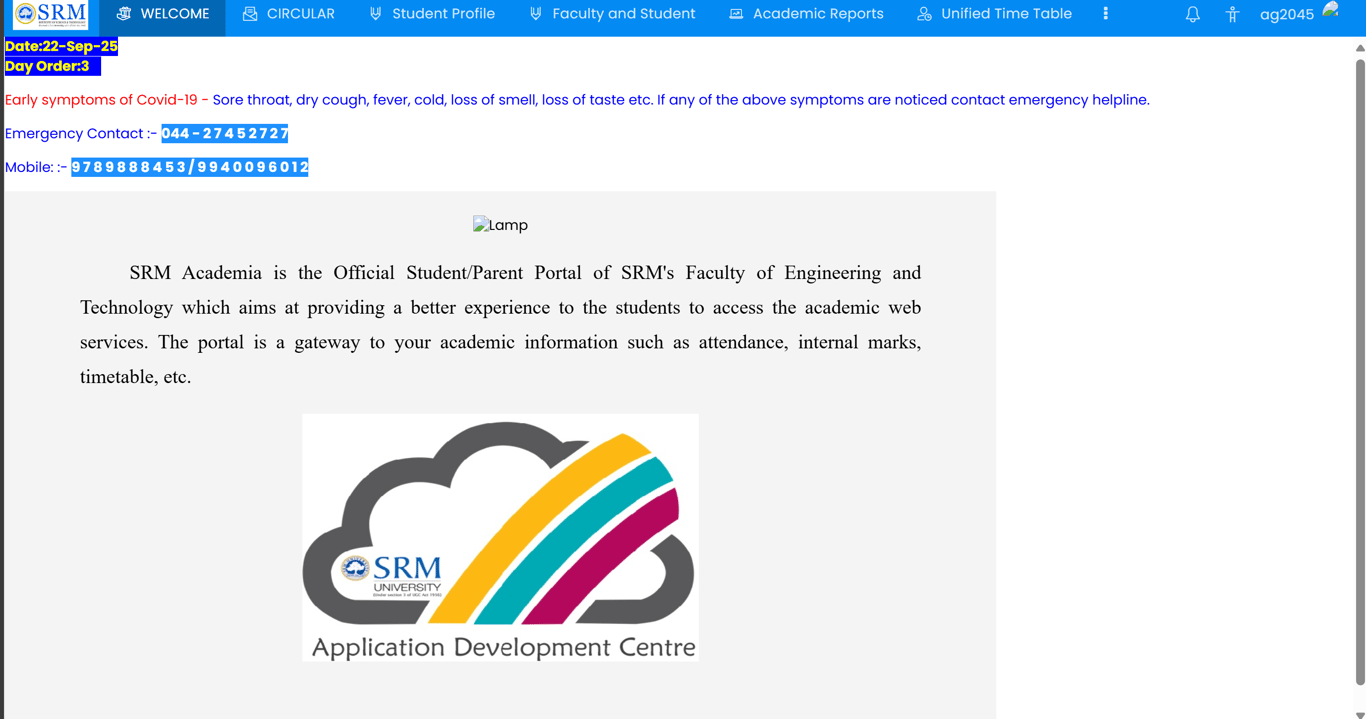Click the Student Profile icon

point(376,14)
